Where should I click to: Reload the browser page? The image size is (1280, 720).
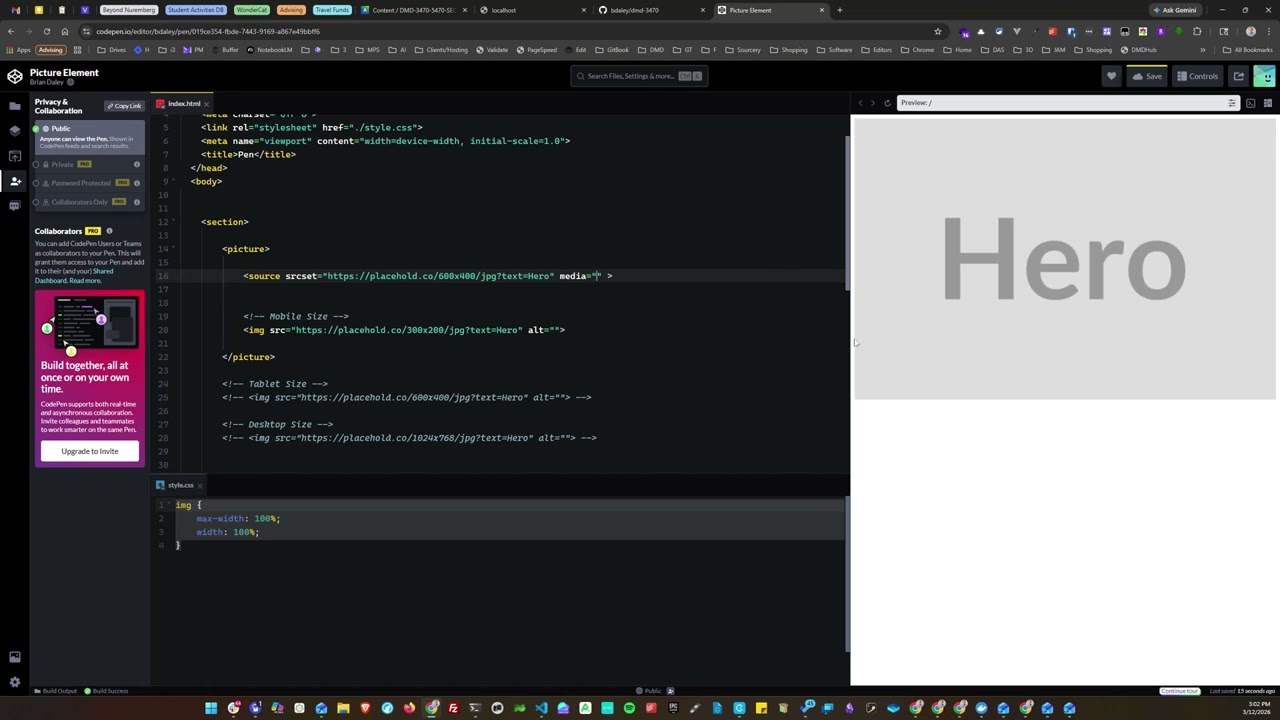click(x=46, y=31)
